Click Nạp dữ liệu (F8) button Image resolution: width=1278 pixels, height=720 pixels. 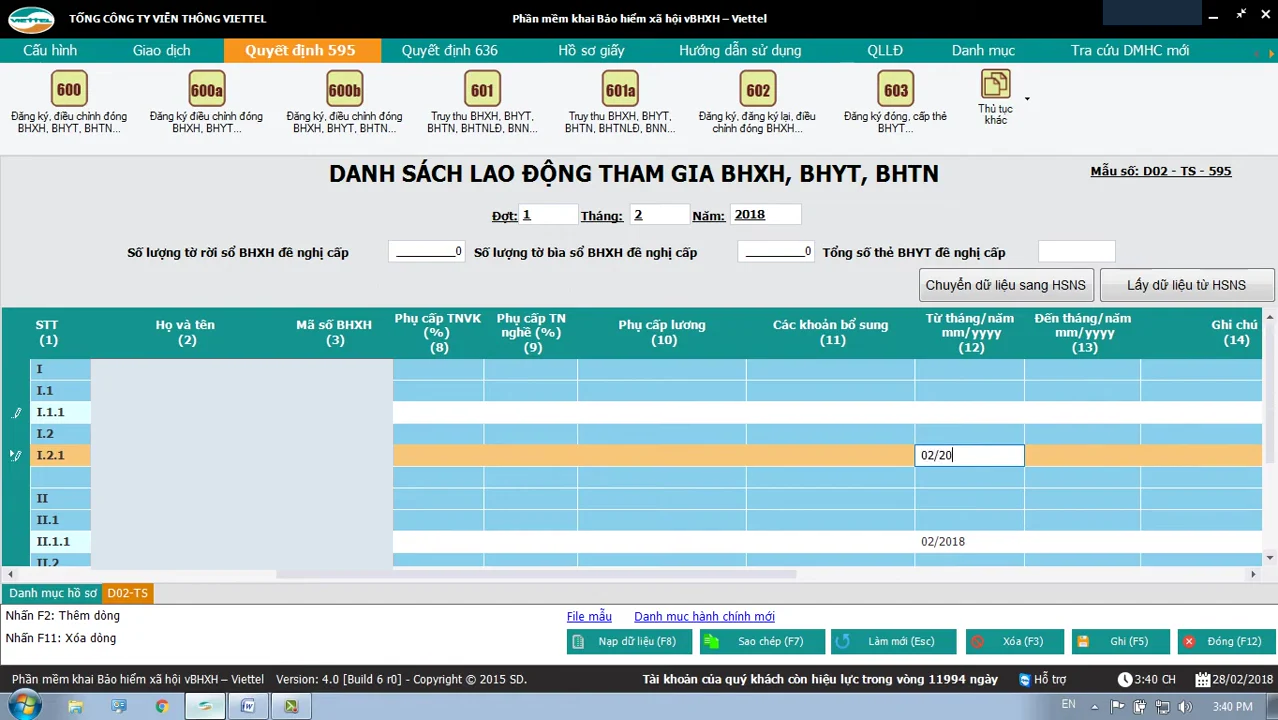click(x=629, y=641)
